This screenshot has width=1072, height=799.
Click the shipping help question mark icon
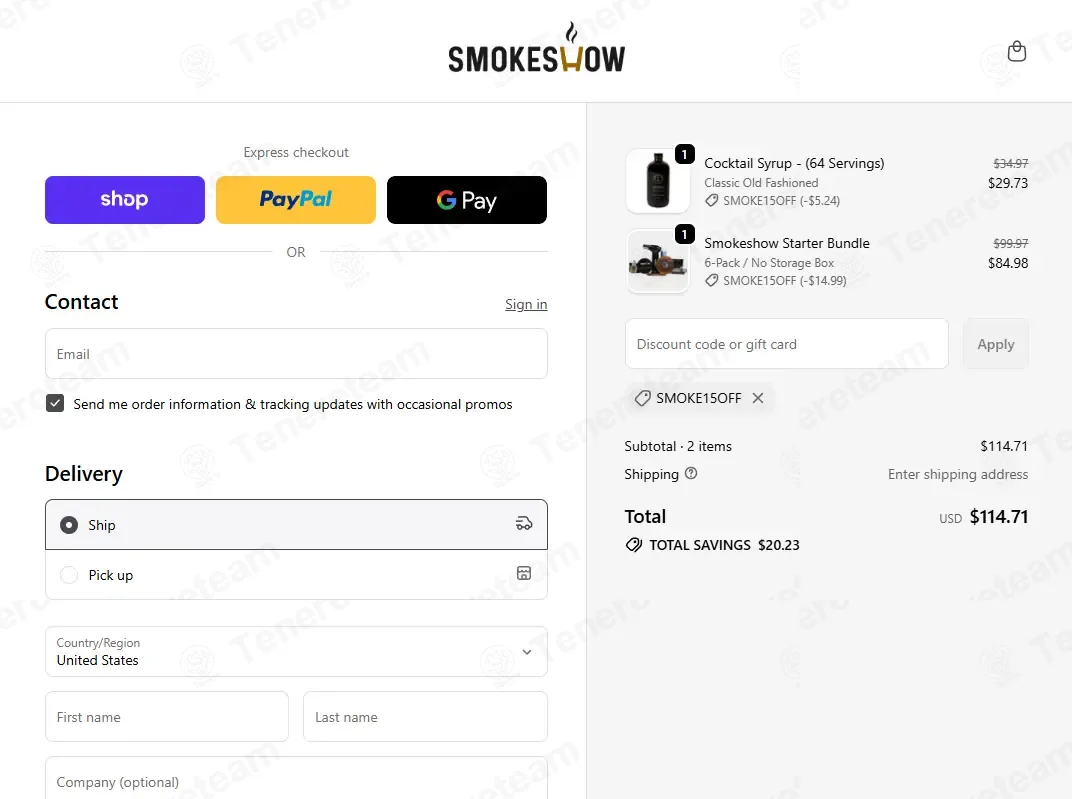[691, 473]
